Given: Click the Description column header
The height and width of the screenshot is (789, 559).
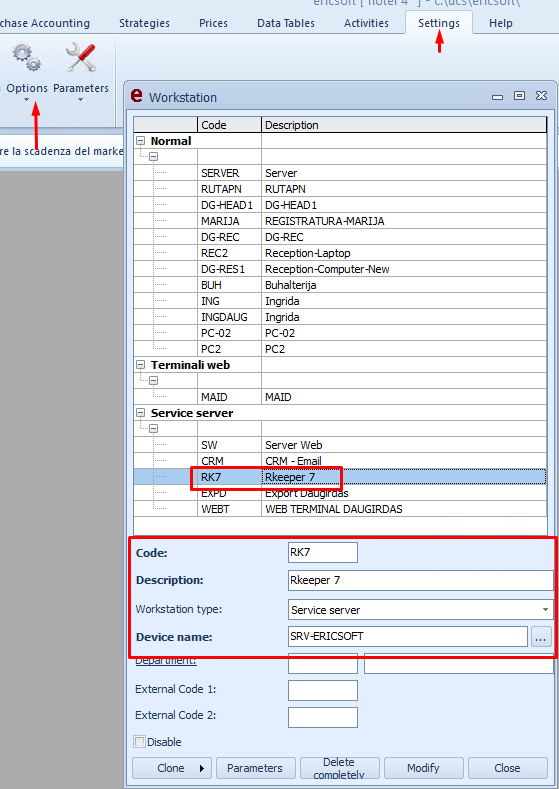Looking at the screenshot, I should [404, 125].
